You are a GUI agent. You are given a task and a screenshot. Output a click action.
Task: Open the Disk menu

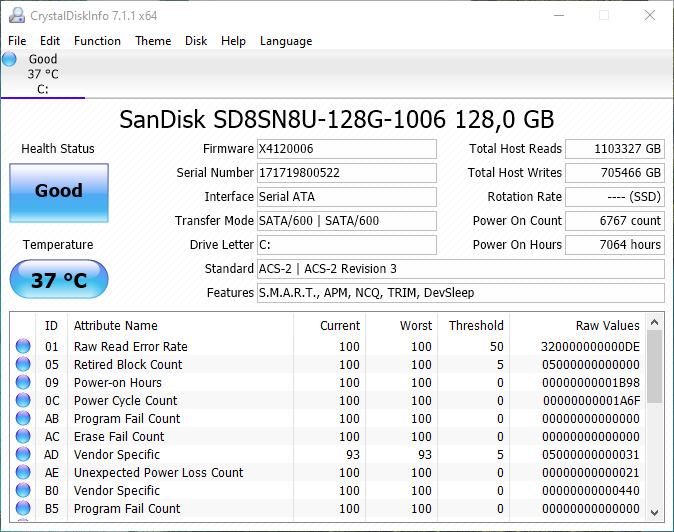tap(196, 41)
